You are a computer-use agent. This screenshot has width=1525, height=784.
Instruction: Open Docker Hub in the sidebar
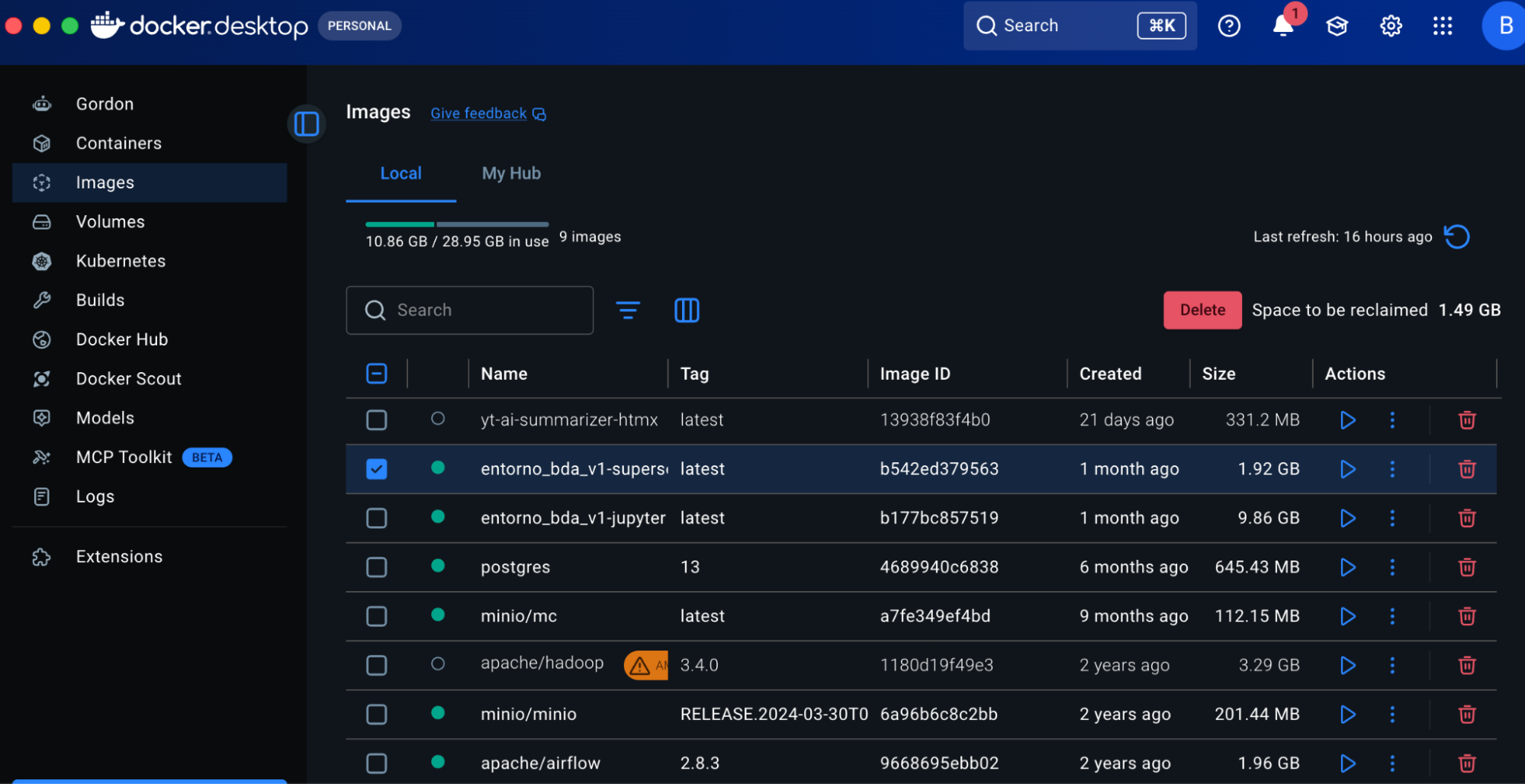pos(150,339)
